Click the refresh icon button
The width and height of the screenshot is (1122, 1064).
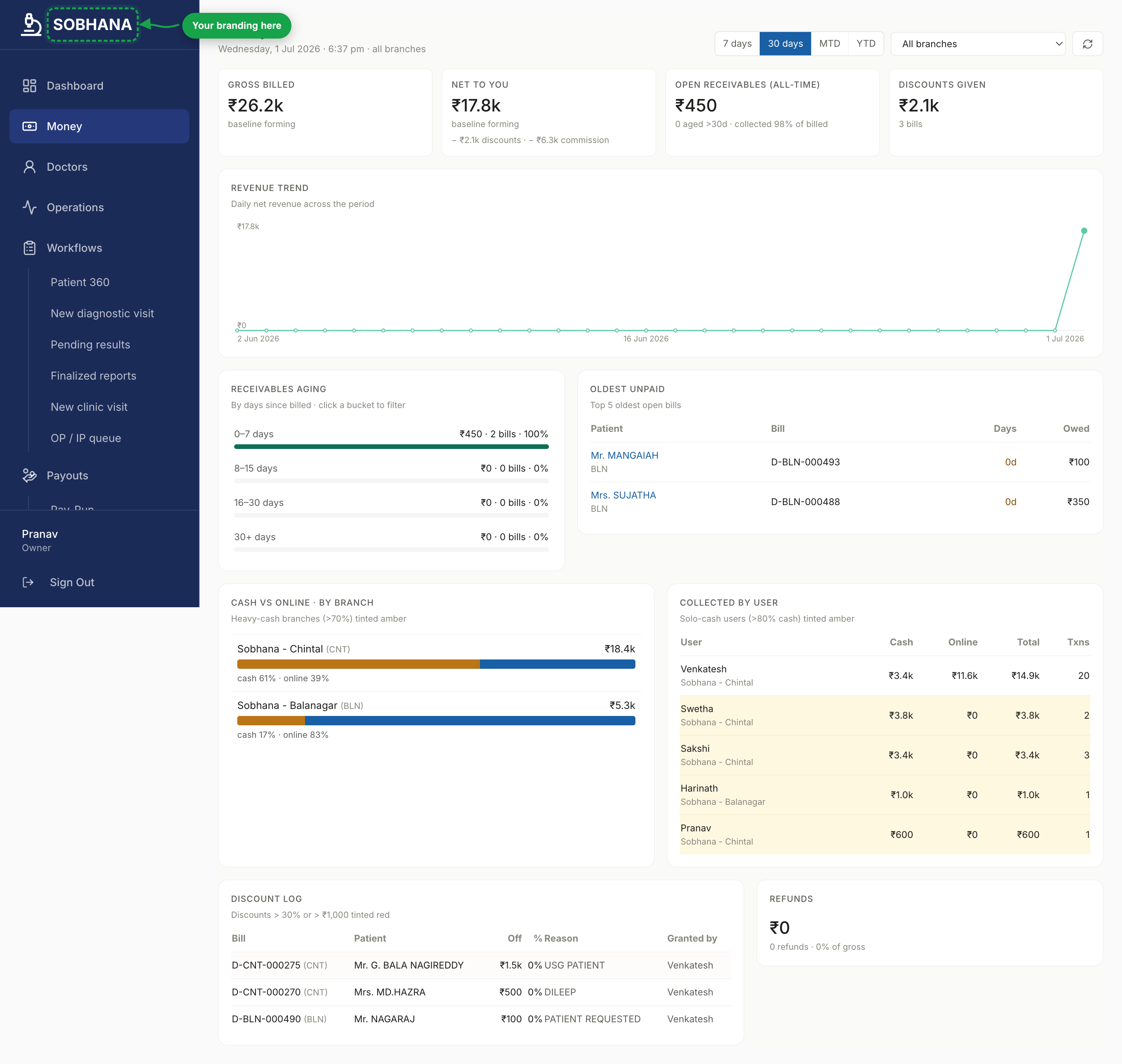point(1087,44)
